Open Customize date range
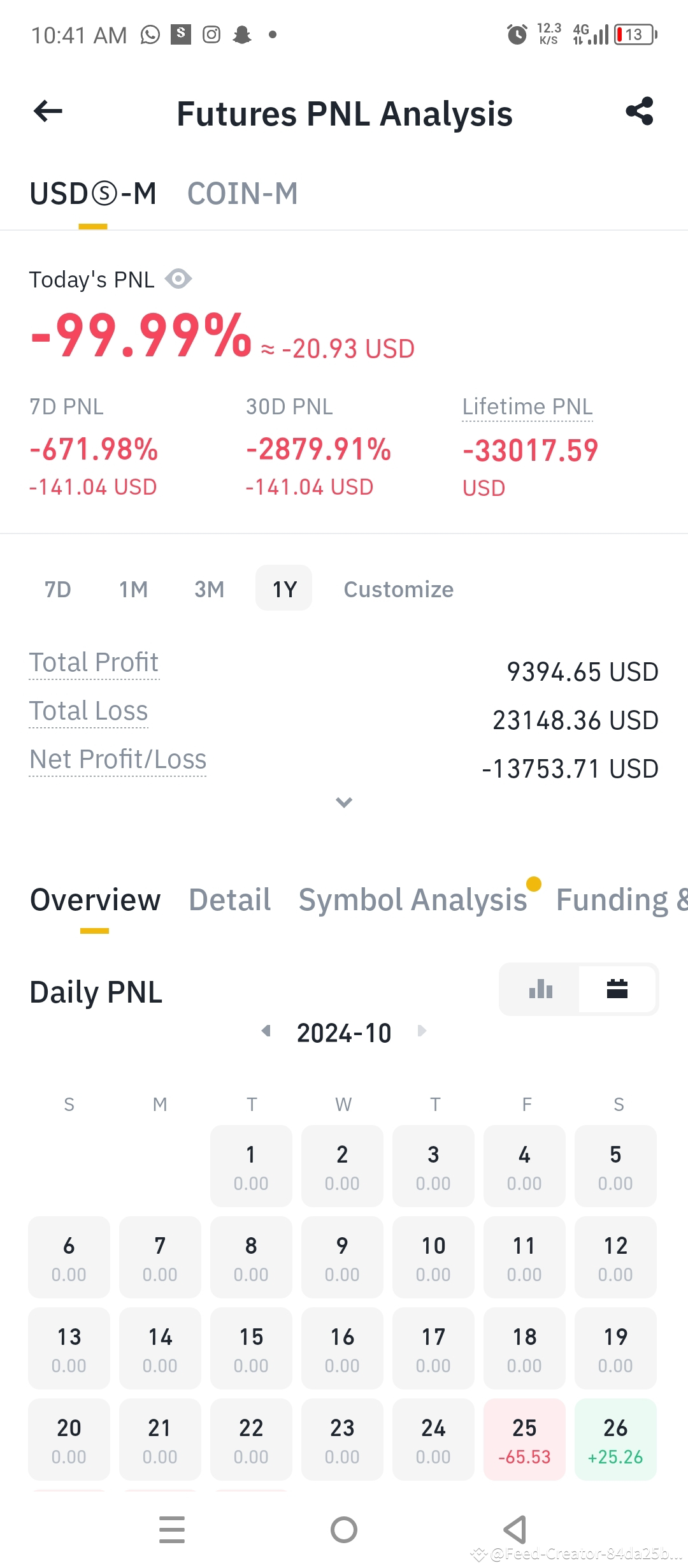688x1568 pixels. 399,589
